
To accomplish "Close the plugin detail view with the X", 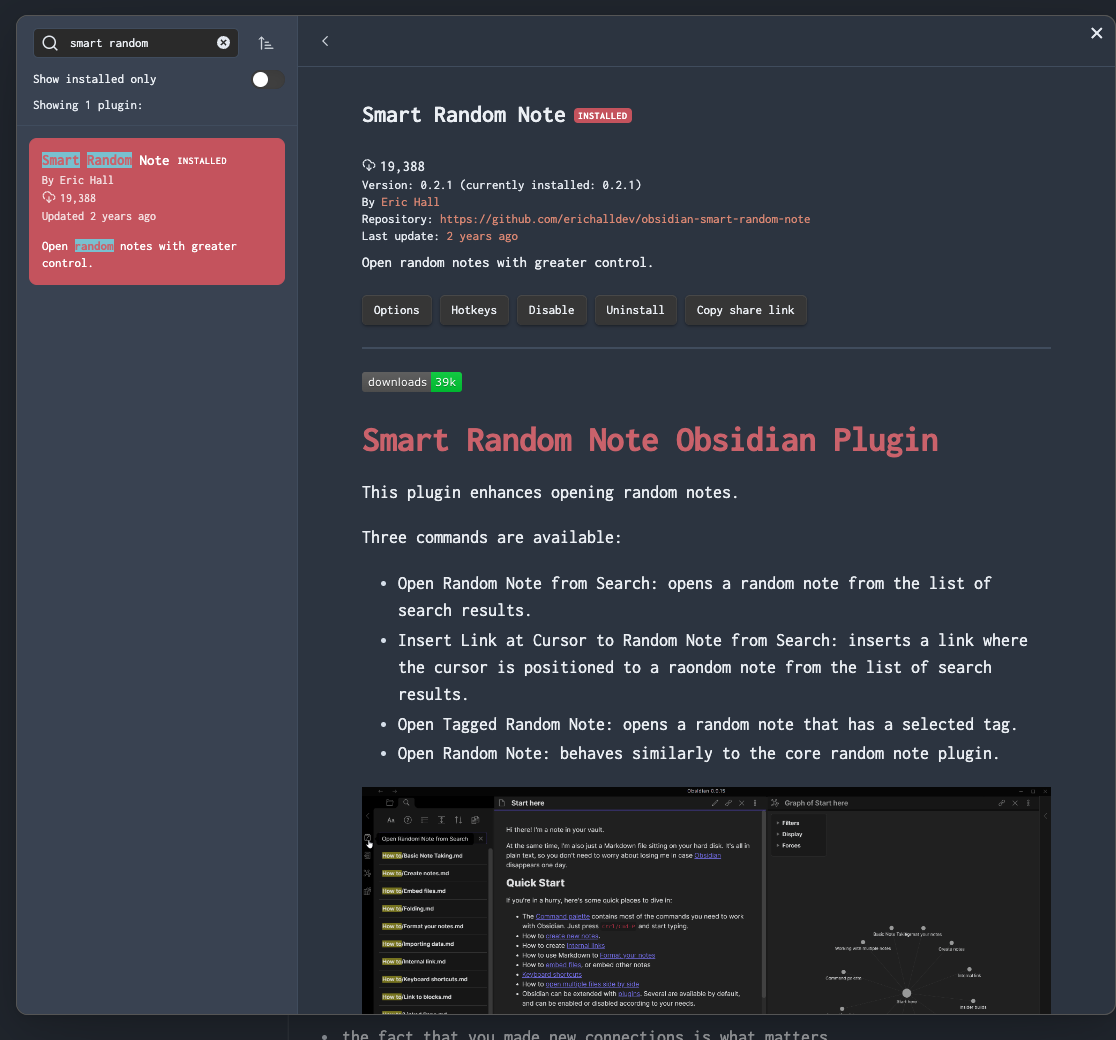I will 1096,33.
